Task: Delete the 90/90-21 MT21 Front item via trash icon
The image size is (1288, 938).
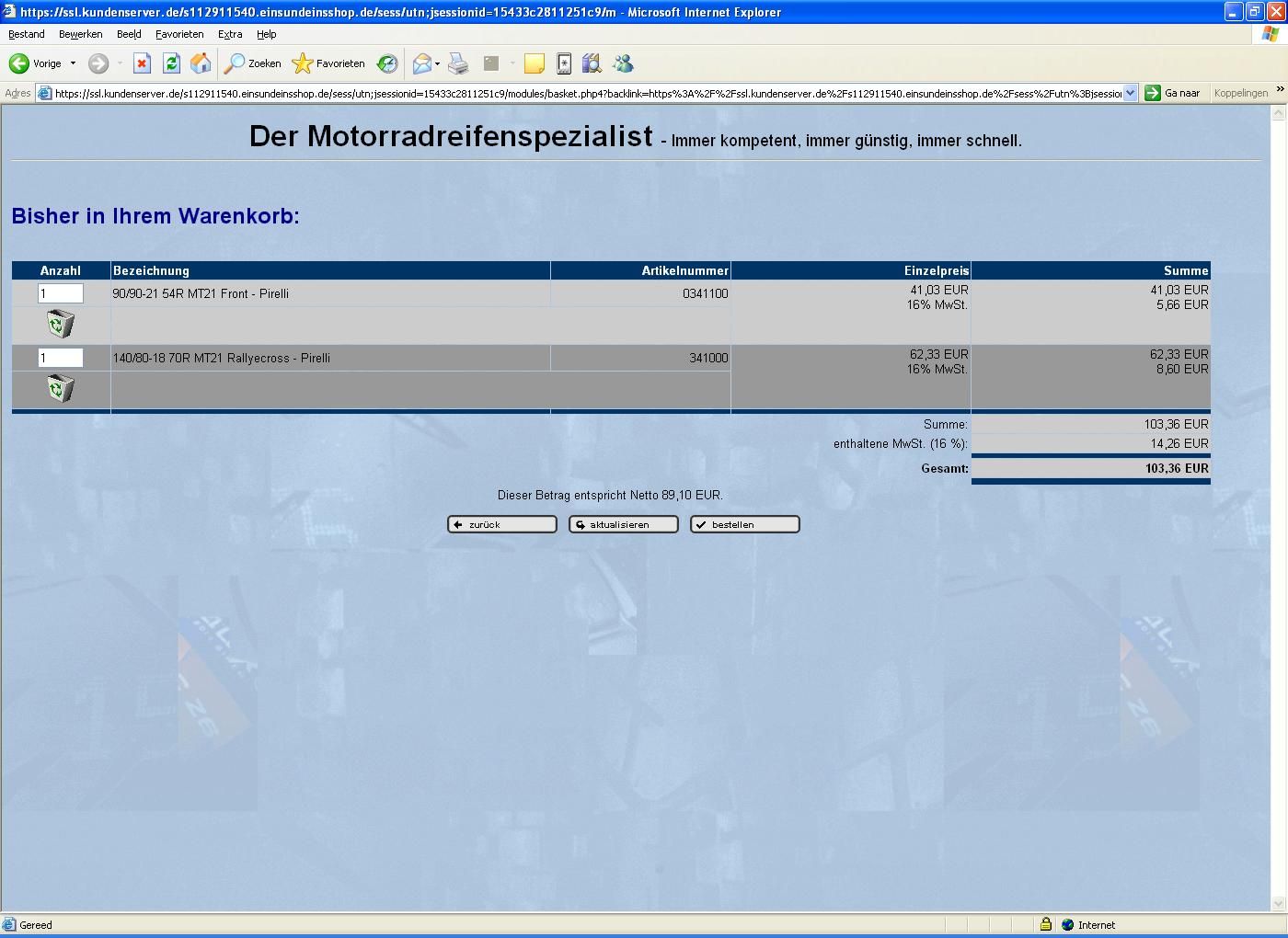Action: (x=60, y=324)
